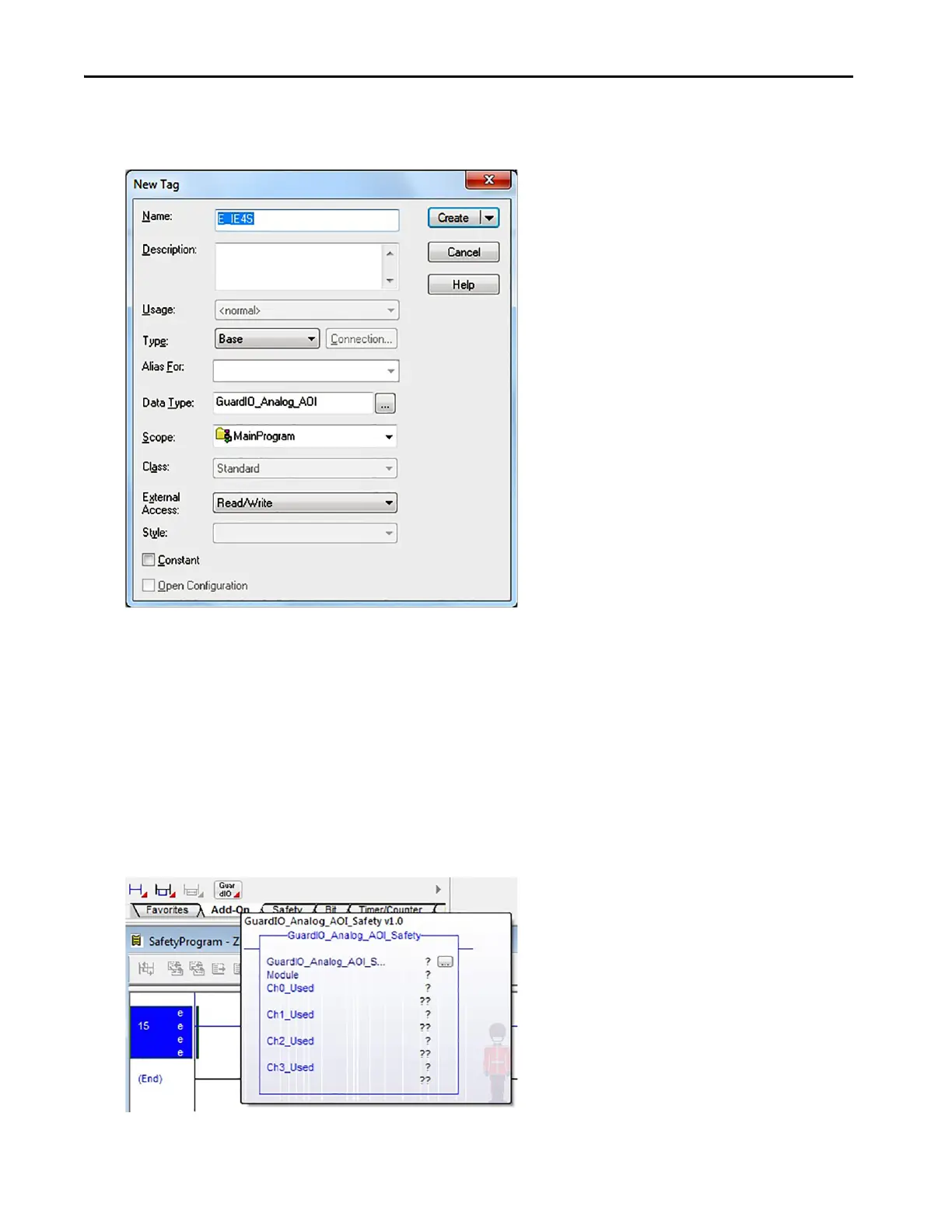Close the New Tag dialog
952x1232 pixels.
(488, 180)
